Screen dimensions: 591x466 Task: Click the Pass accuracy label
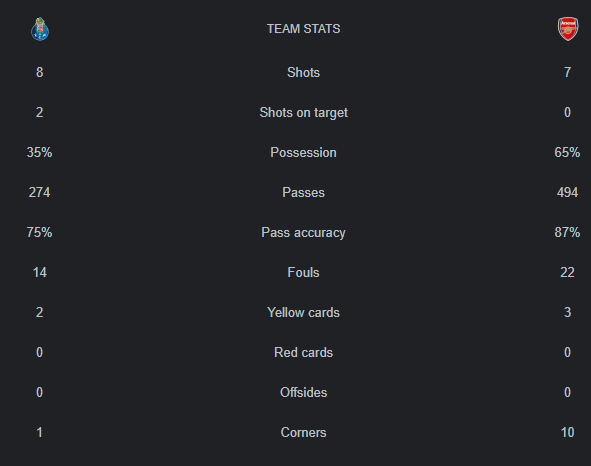(x=303, y=233)
